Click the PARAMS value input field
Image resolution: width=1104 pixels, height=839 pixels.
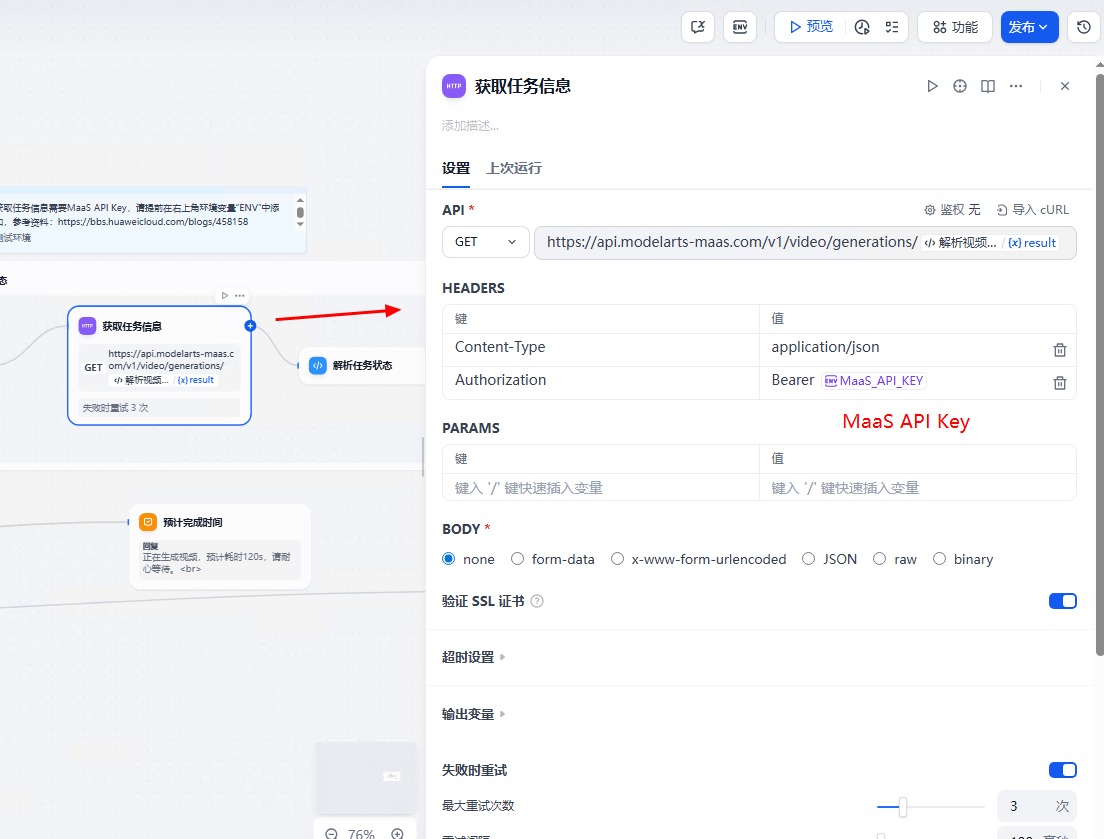[917, 488]
